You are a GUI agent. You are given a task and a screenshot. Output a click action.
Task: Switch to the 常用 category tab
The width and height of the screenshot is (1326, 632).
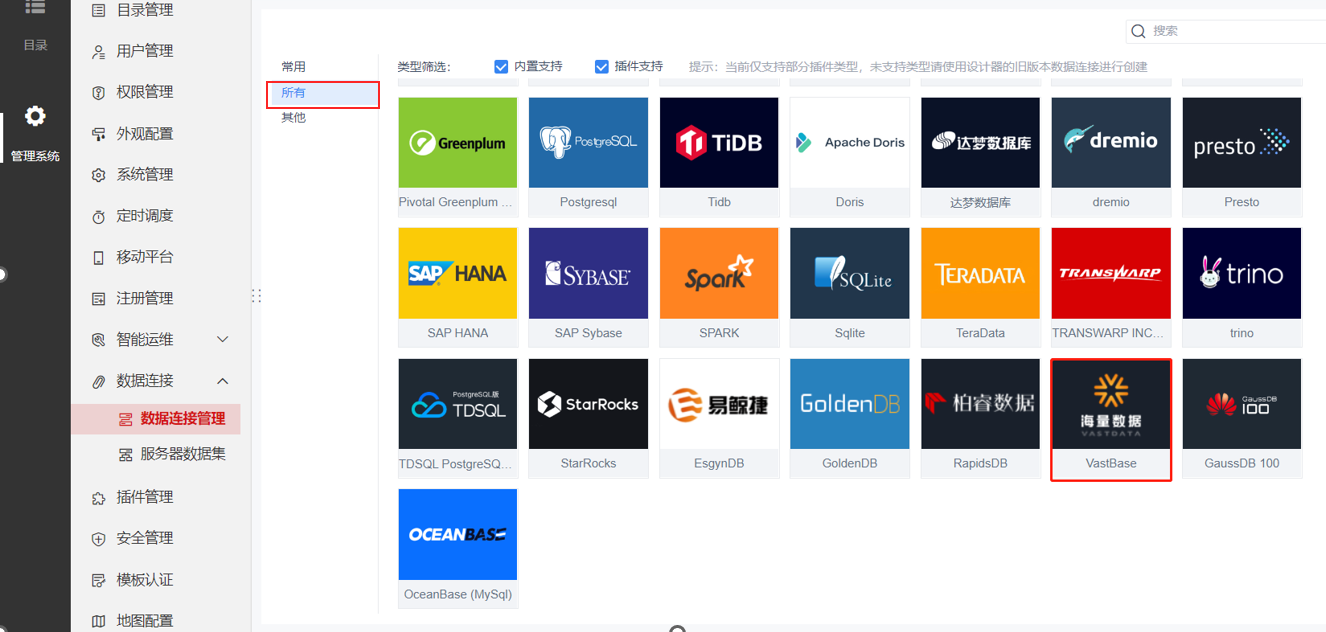click(293, 67)
